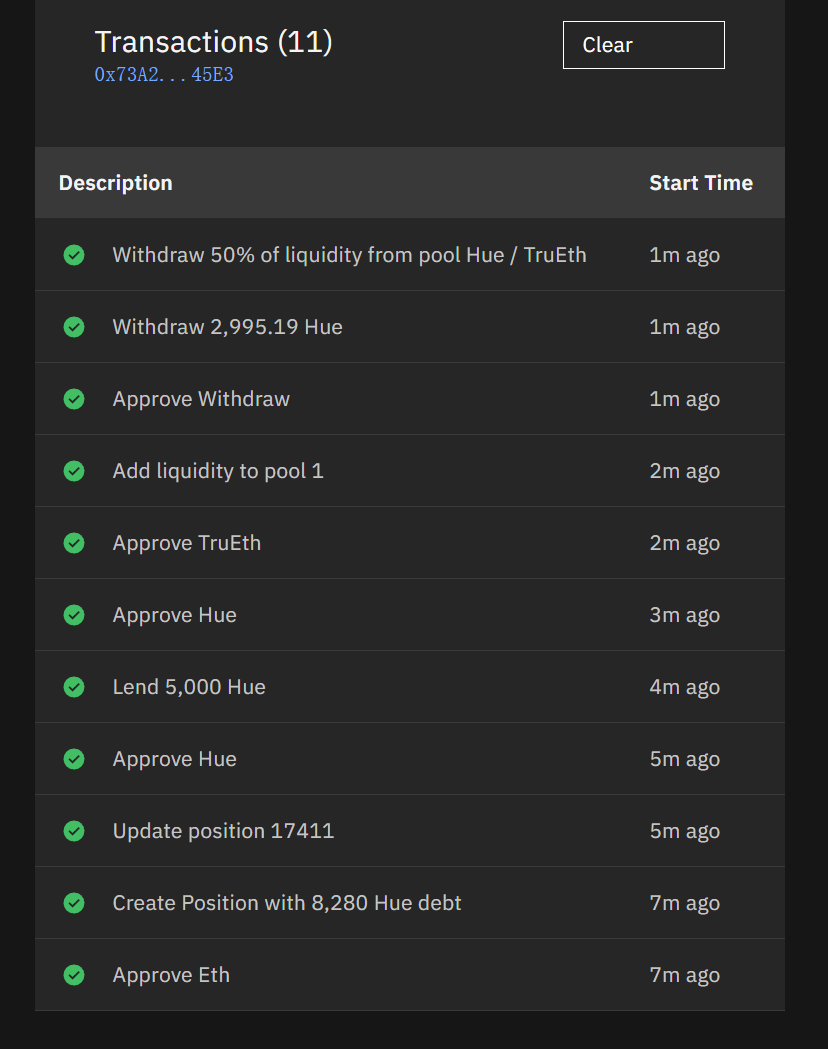Click success checkmark for Withdraw 50% liquidity
Screen dimensions: 828x1049
tap(74, 255)
